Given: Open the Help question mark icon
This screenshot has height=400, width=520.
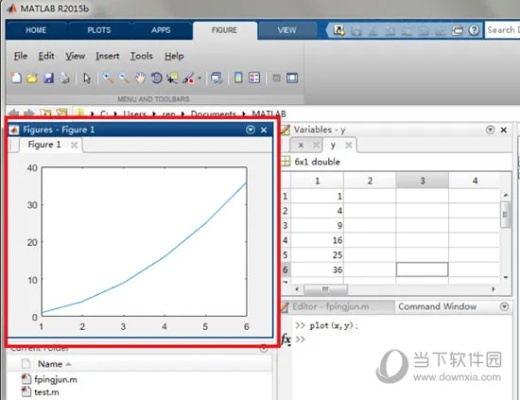Looking at the screenshot, I should (474, 30).
